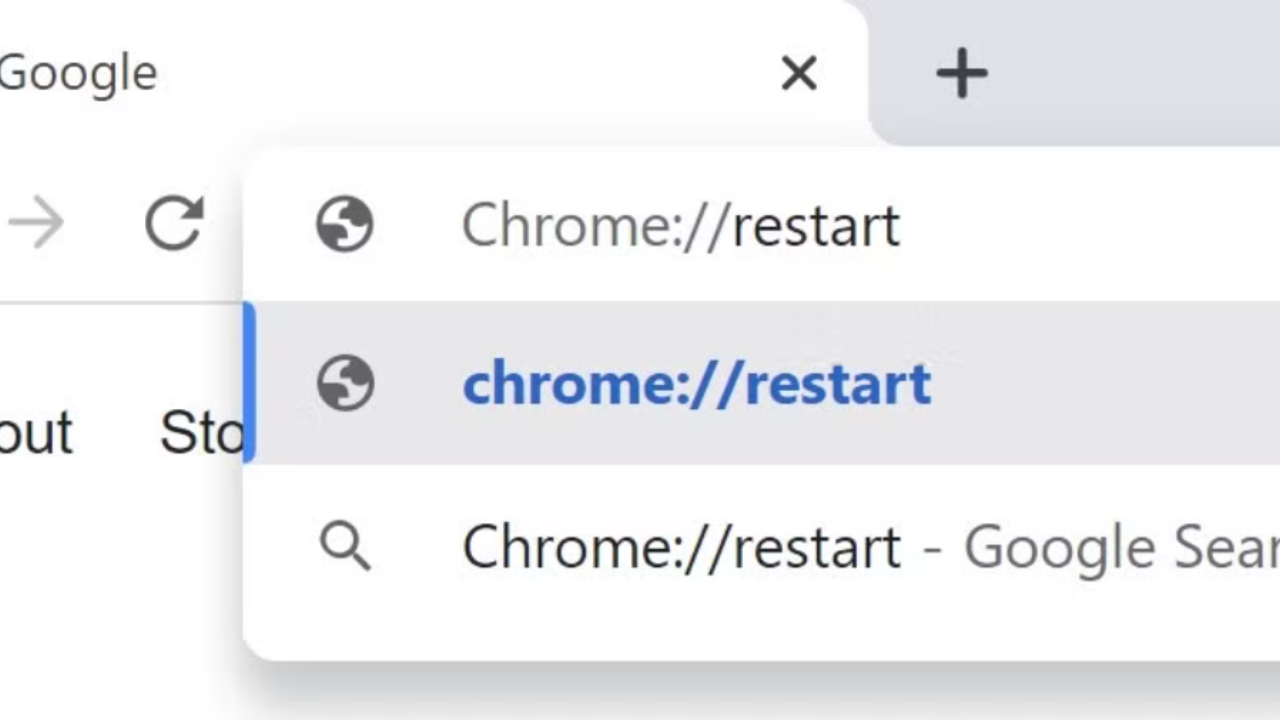Open the partially visible Store link

click(x=201, y=433)
